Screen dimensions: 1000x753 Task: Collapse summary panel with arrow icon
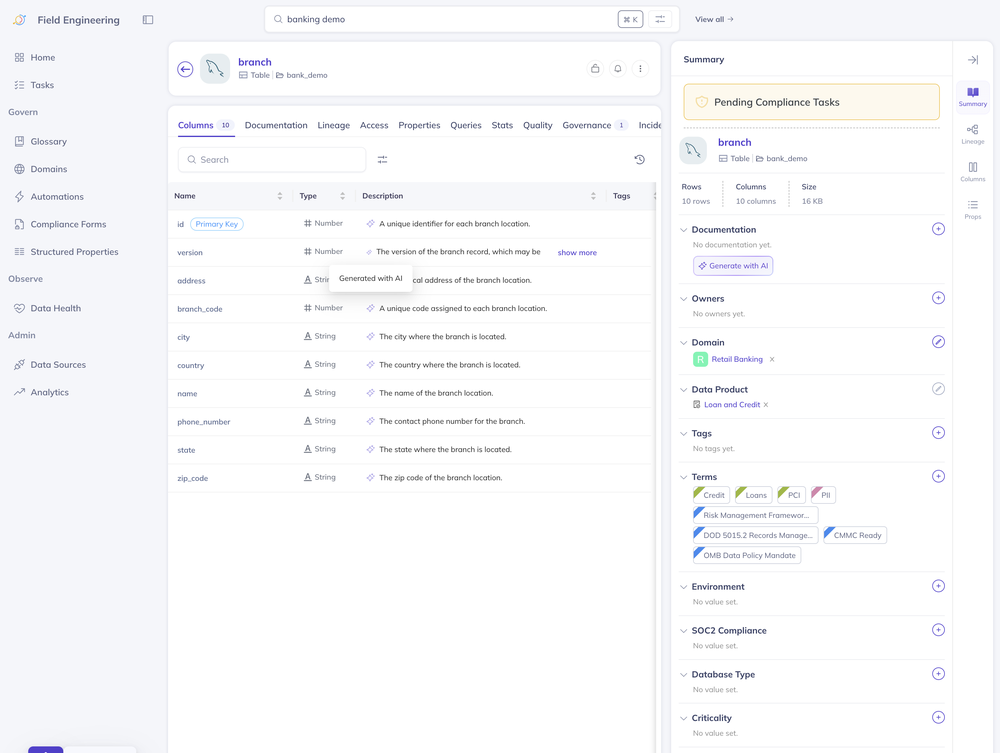pyautogui.click(x=973, y=59)
